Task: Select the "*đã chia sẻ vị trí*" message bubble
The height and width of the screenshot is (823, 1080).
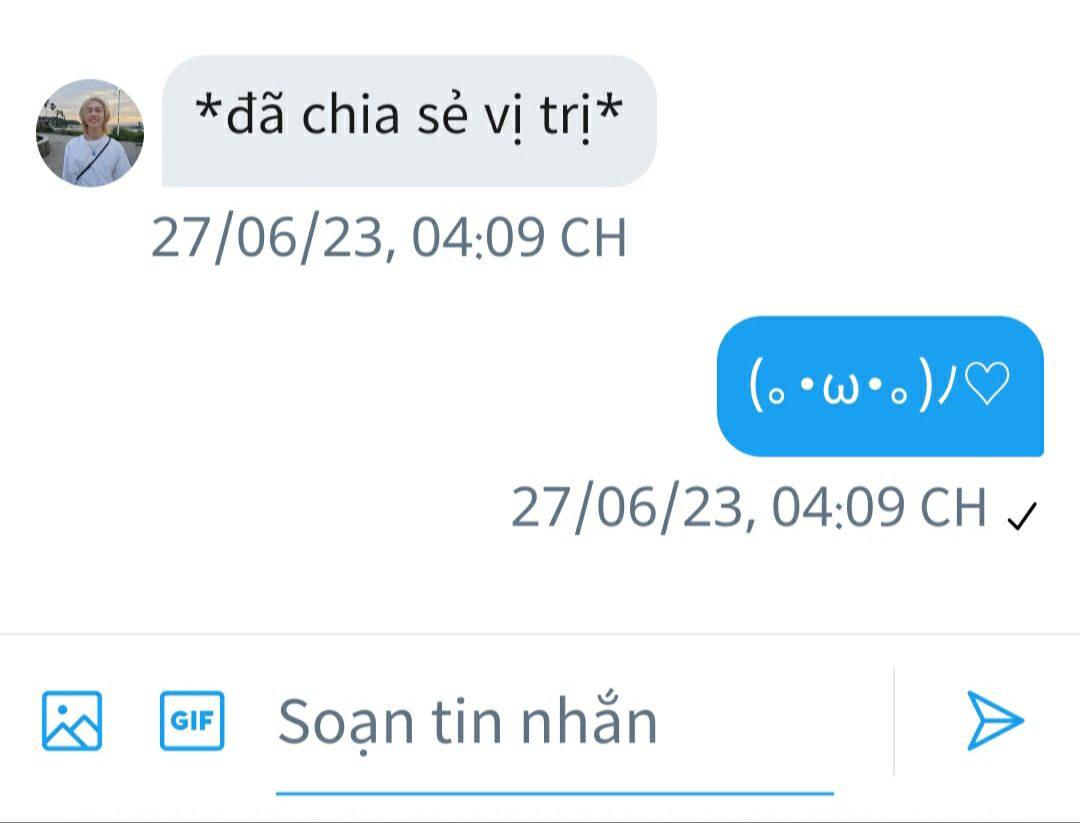Action: coord(409,121)
